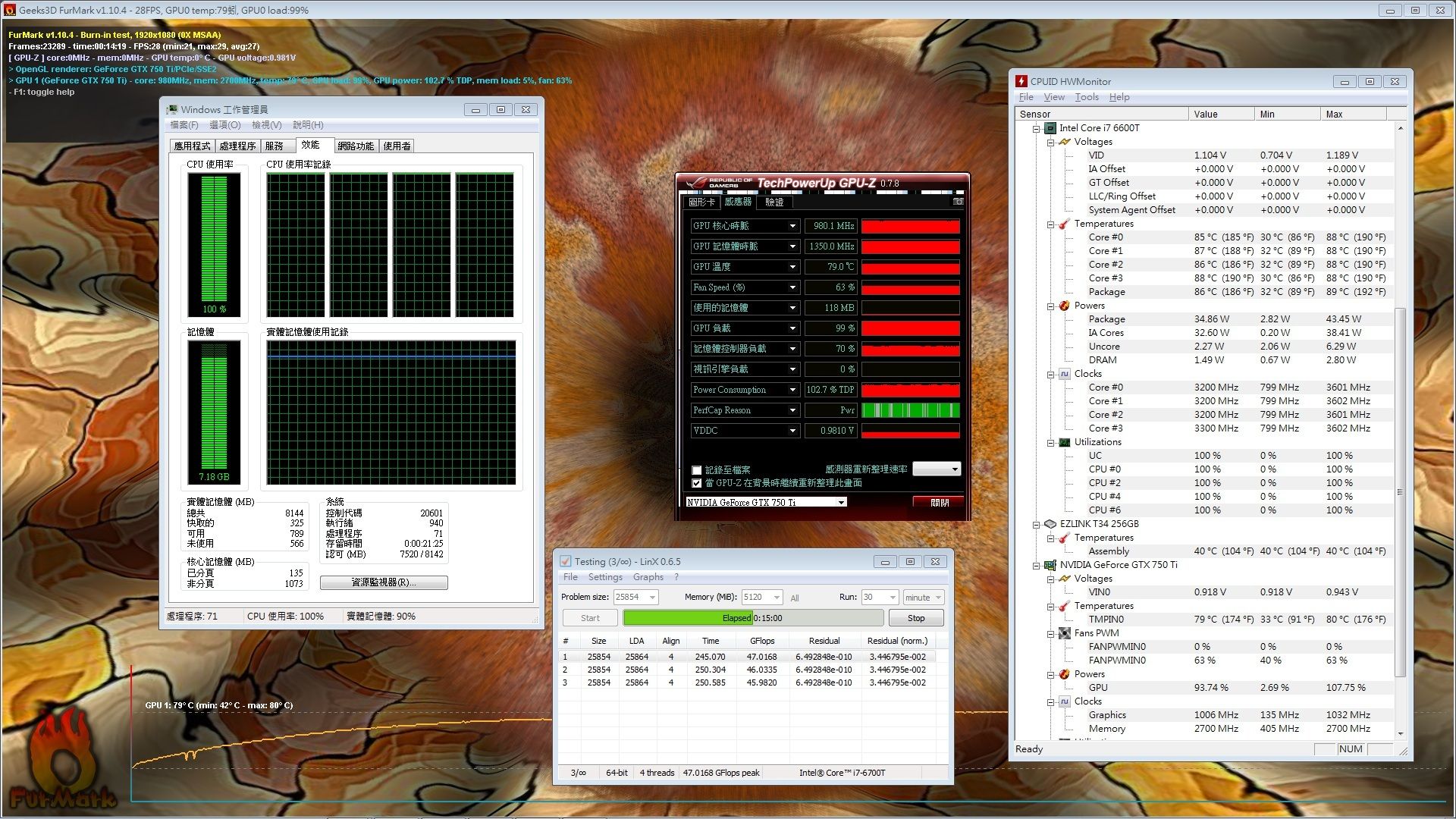Viewport: 1456px width, 819px height.
Task: Click Intel Core i7 6600T chip icon
Action: click(1050, 128)
